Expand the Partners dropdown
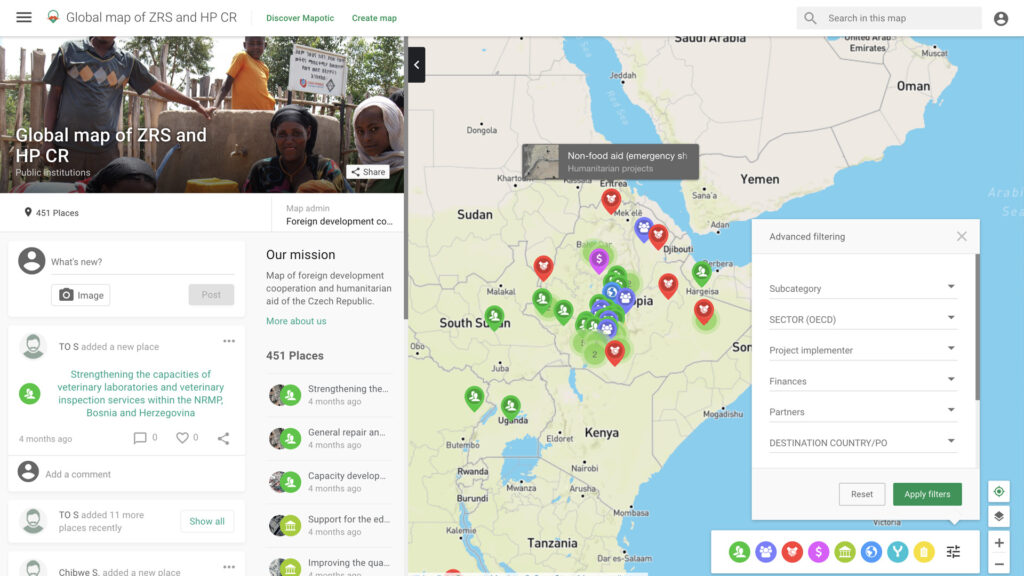 point(863,411)
